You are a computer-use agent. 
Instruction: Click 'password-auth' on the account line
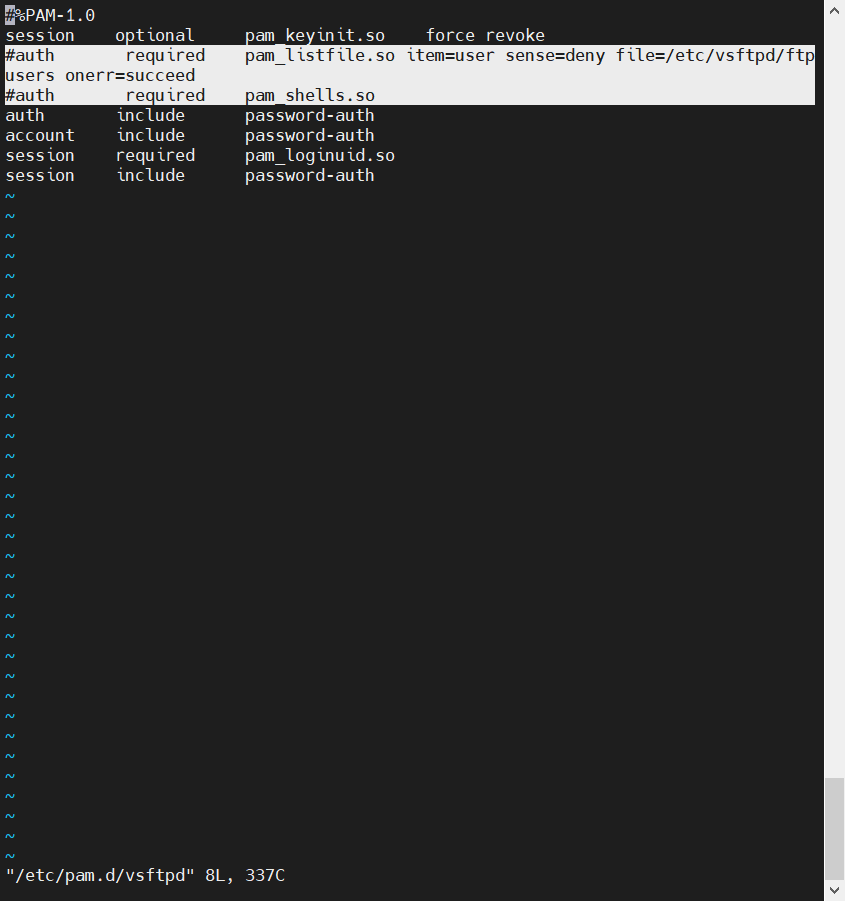point(310,136)
